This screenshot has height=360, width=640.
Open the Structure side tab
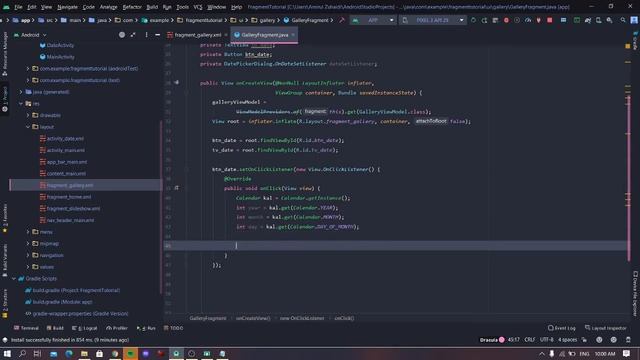point(5,304)
